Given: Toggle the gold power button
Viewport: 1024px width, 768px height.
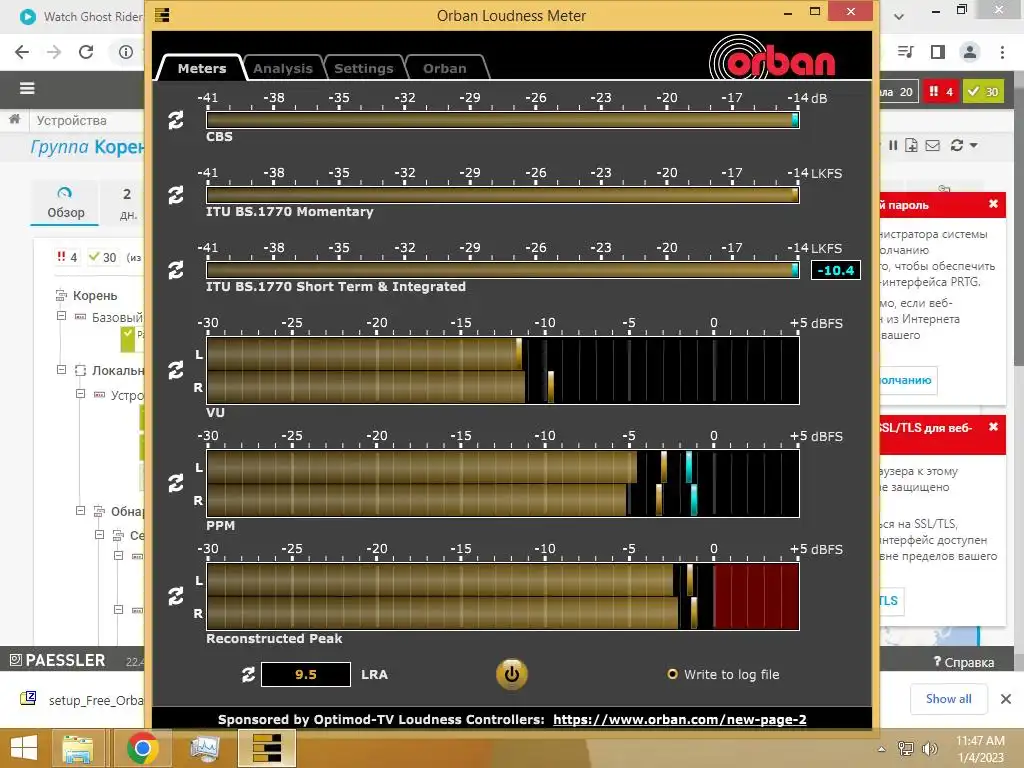Looking at the screenshot, I should tap(511, 675).
